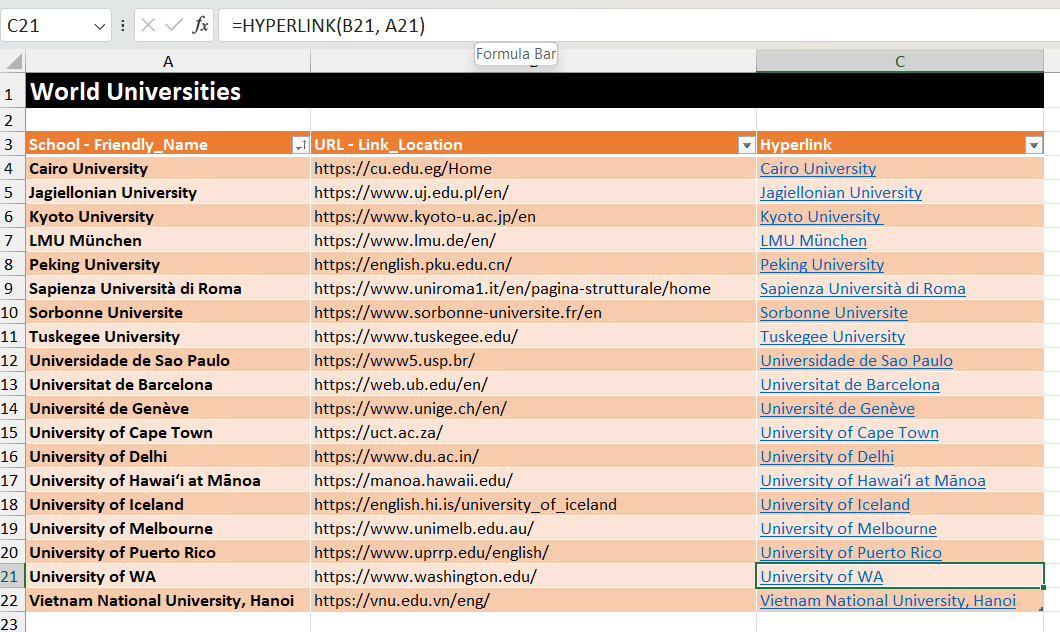Select row 12 header

coord(12,361)
